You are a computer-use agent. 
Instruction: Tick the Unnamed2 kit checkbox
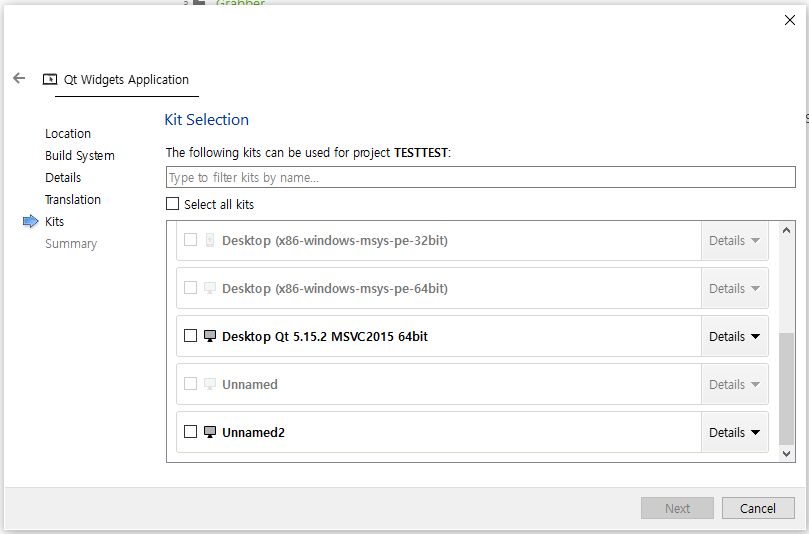point(190,433)
